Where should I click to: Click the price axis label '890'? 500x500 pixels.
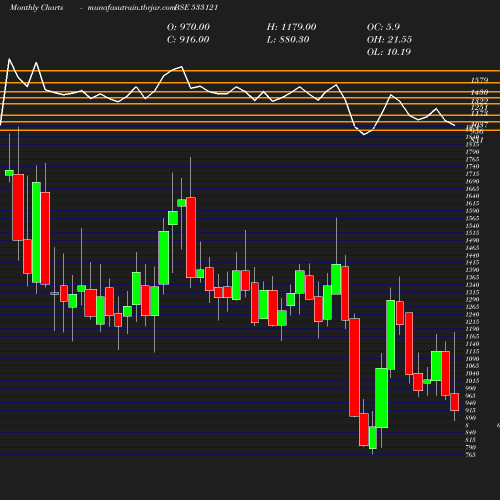[471, 418]
